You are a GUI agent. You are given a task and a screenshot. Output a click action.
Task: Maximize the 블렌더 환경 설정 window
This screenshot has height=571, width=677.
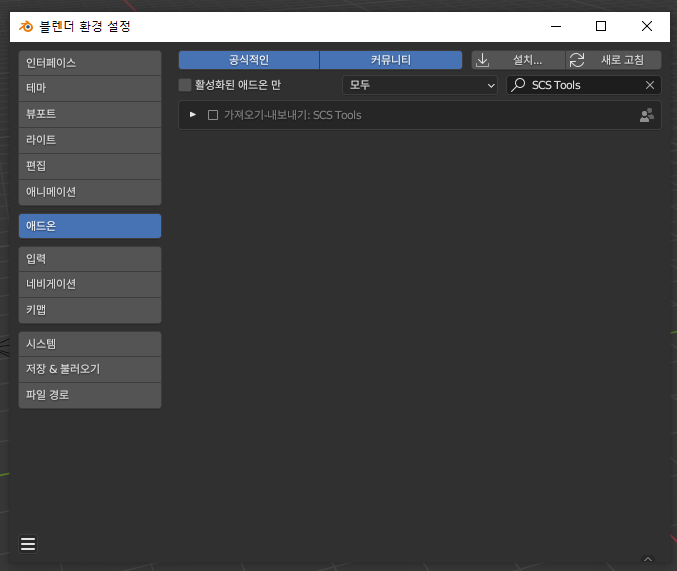coord(601,27)
